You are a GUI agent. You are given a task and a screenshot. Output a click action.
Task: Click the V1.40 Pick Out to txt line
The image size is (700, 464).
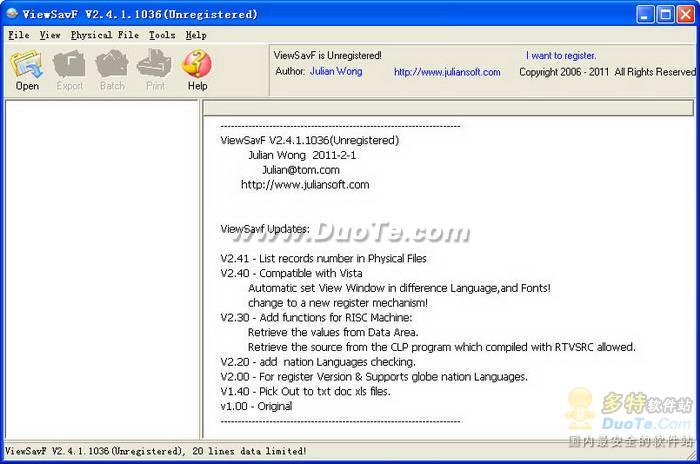305,391
